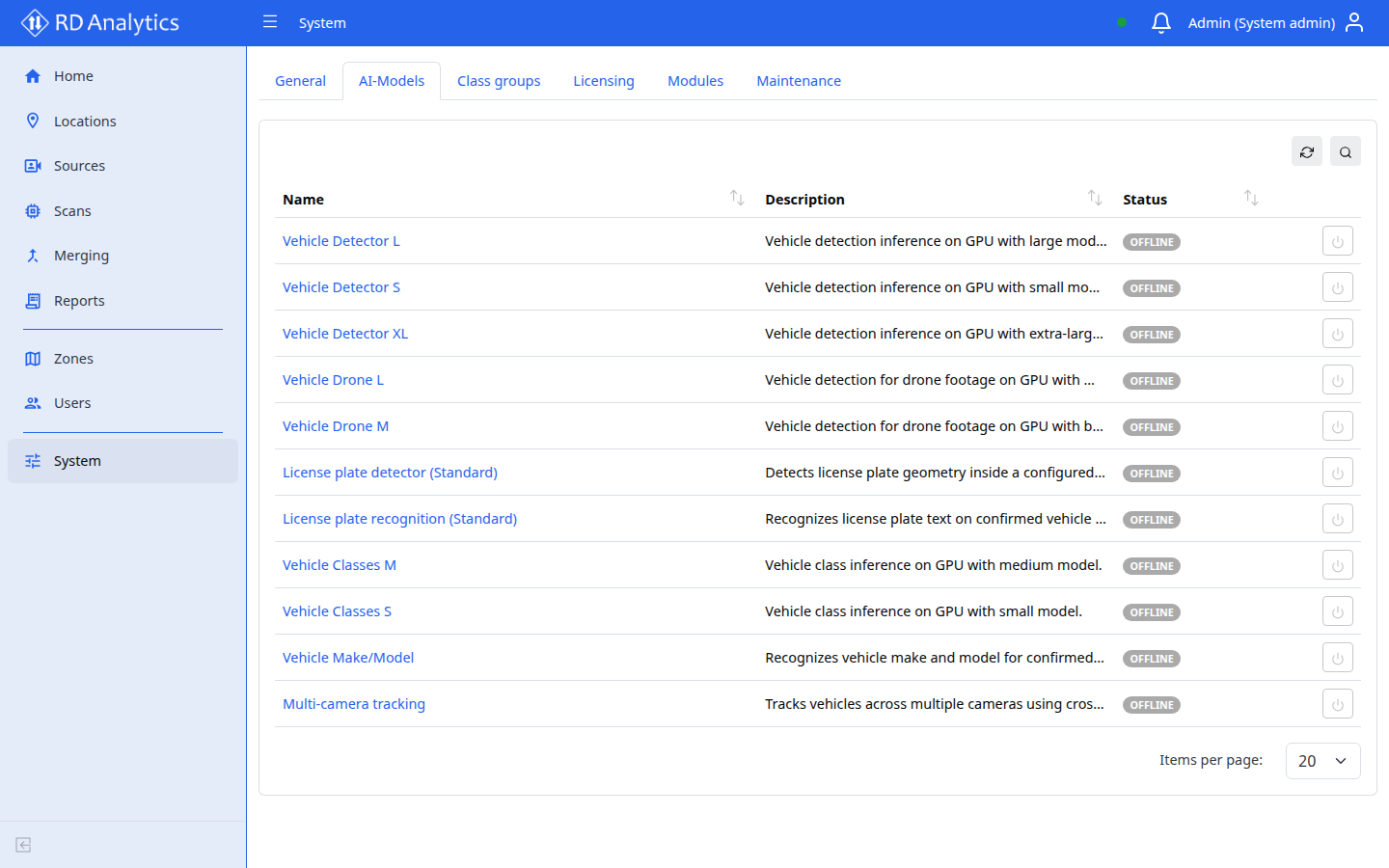Click the RD Analytics logo icon
The height and width of the screenshot is (868, 1389).
35,22
